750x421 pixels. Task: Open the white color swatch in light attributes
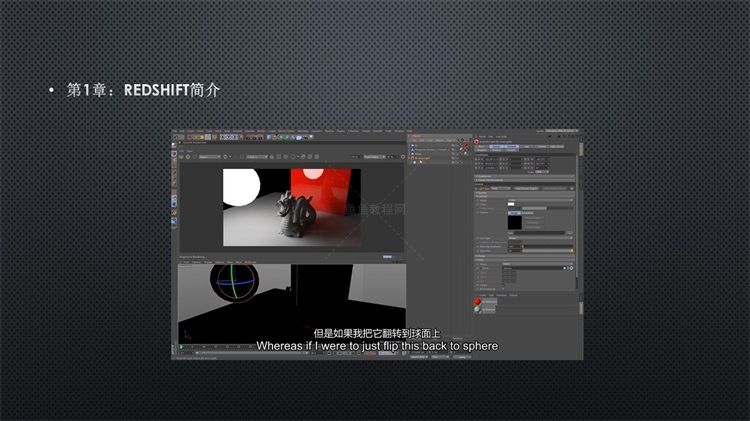pos(511,204)
